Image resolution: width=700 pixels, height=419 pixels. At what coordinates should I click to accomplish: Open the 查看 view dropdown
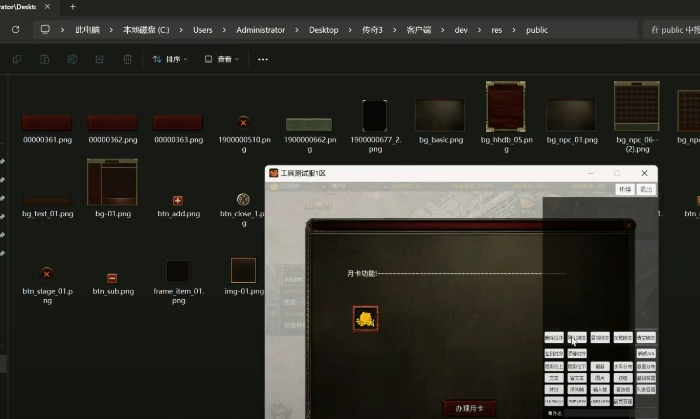(x=222, y=59)
